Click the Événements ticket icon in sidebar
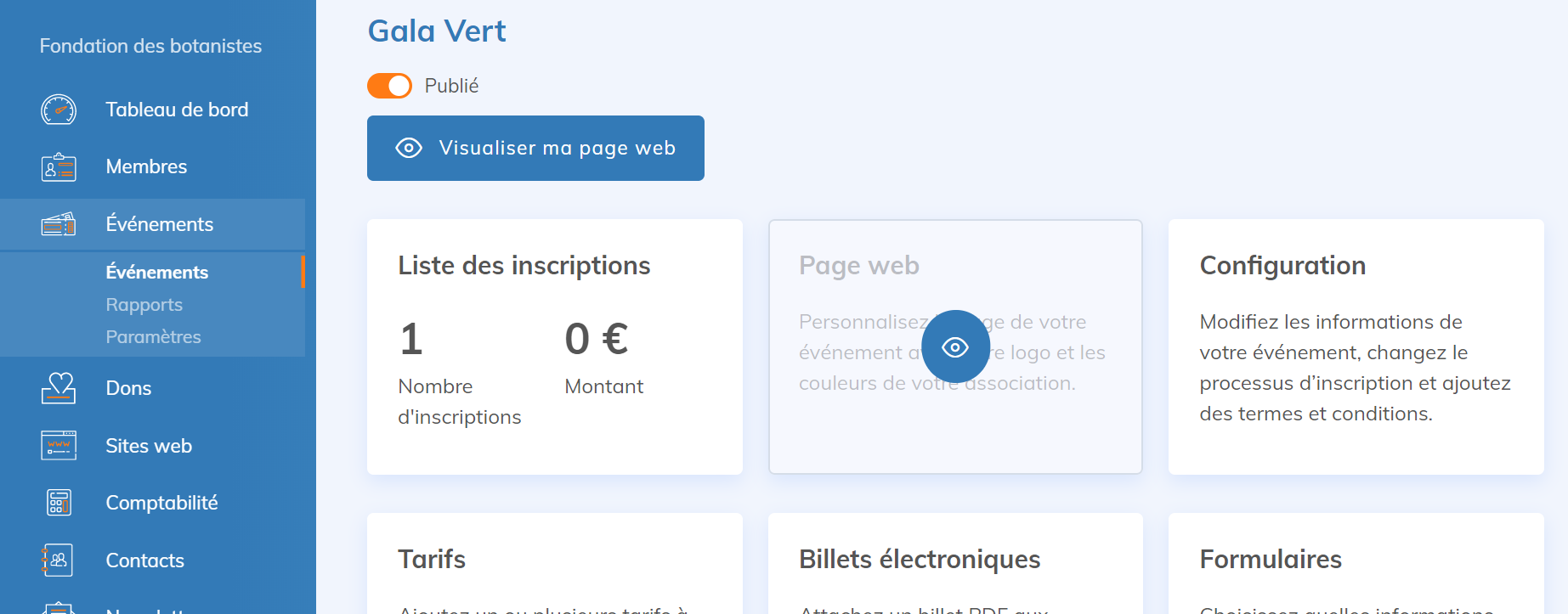This screenshot has height=614, width=1568. click(x=59, y=224)
